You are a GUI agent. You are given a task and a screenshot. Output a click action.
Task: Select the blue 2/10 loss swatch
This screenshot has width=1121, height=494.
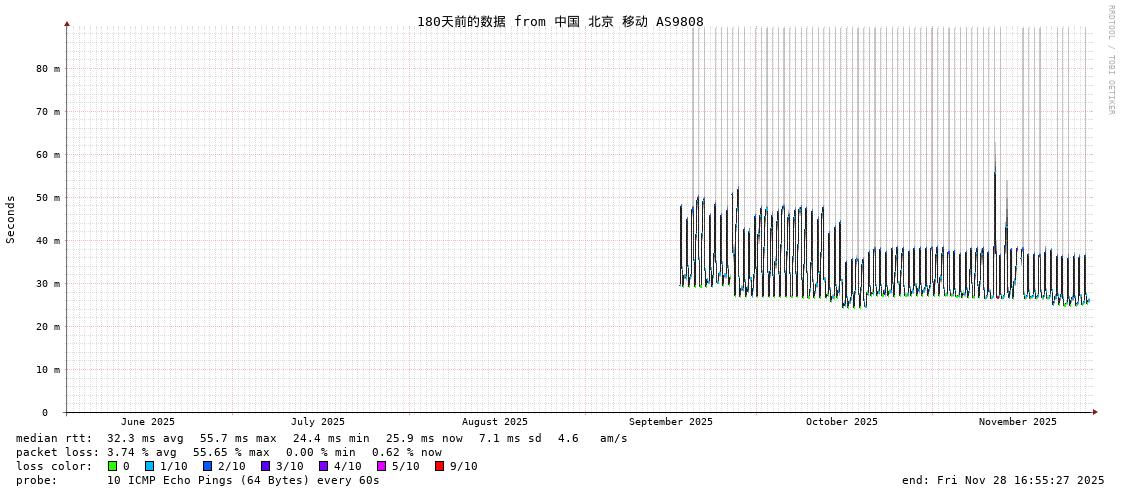click(x=207, y=466)
